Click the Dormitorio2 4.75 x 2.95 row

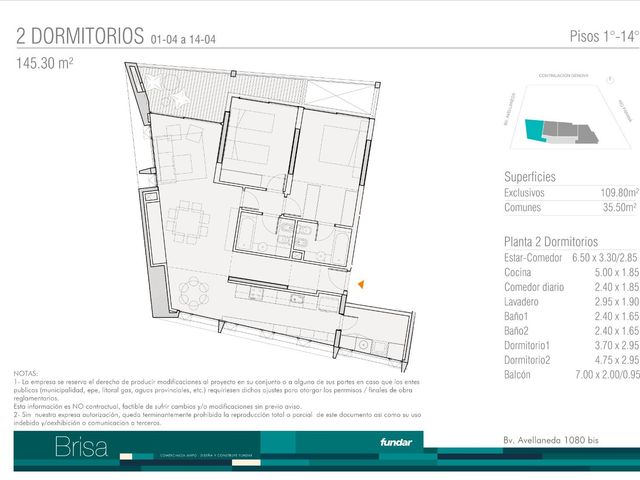pyautogui.click(x=571, y=360)
